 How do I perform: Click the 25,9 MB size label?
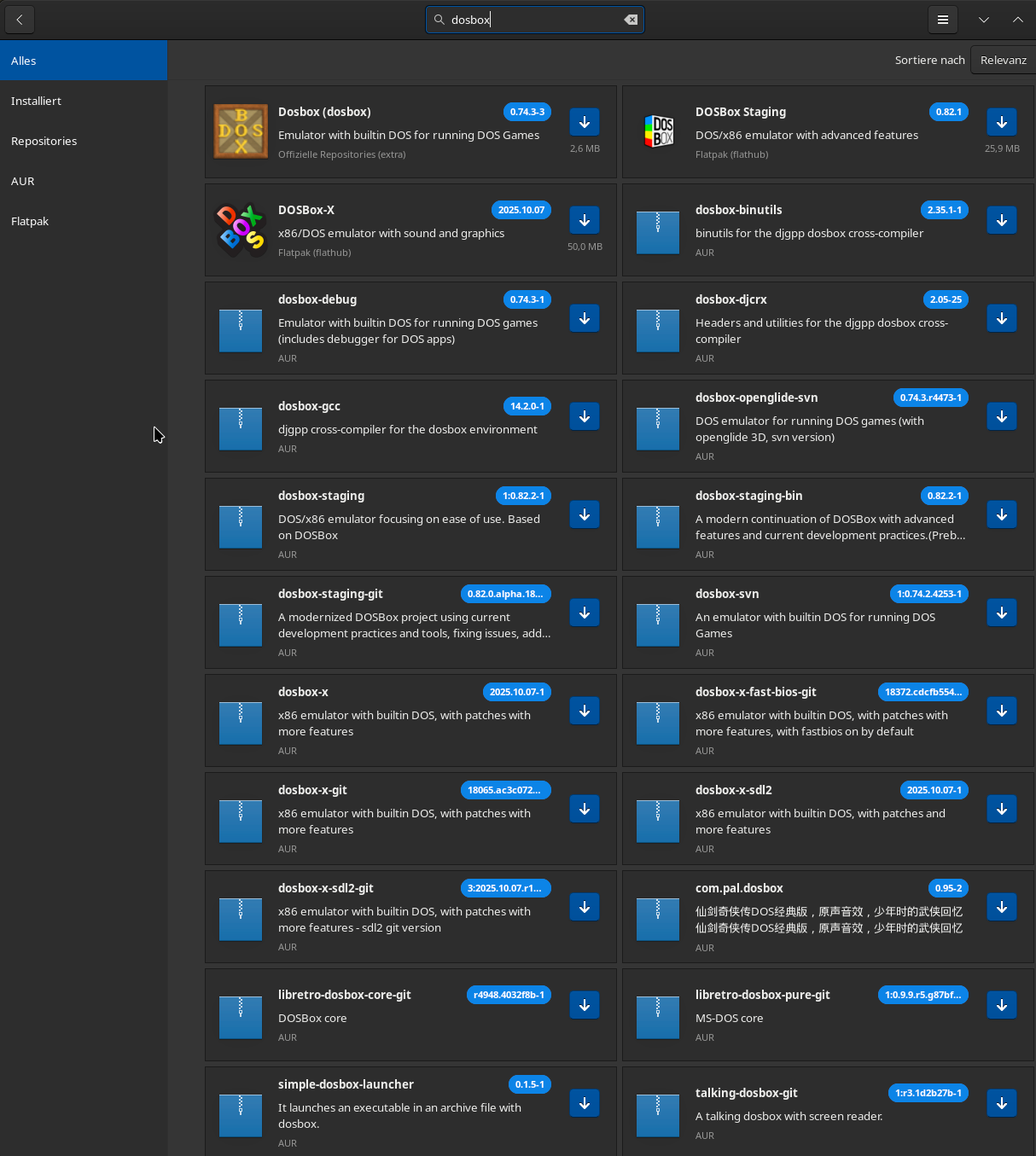(1002, 148)
